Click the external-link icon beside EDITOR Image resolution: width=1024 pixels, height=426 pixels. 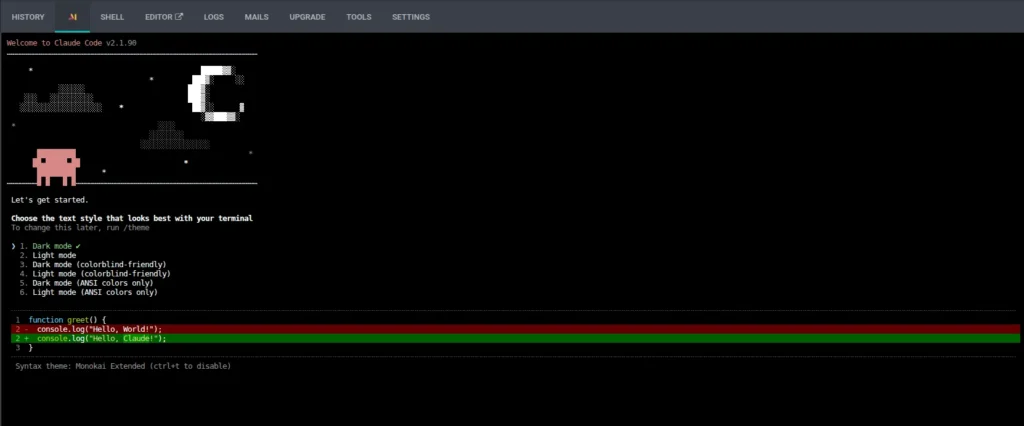179,17
